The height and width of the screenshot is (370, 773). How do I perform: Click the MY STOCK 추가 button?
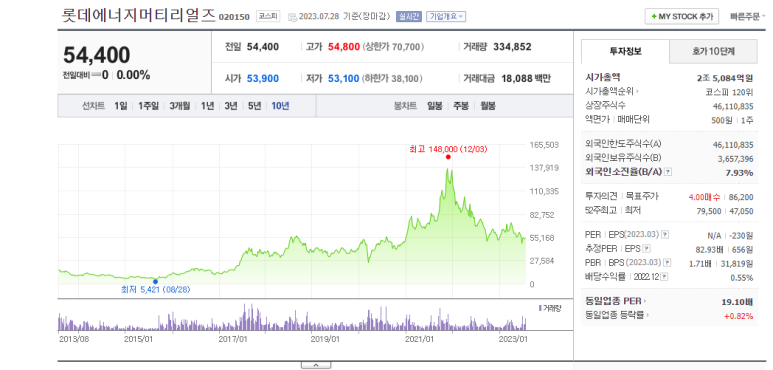pos(682,16)
